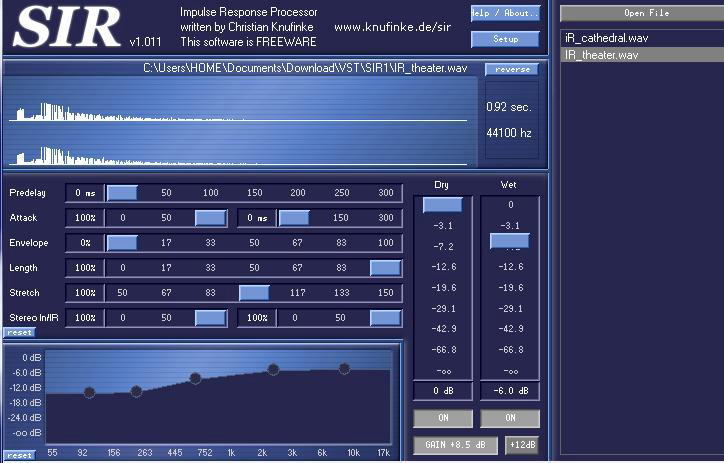724x463 pixels.
Task: Reset the EQ curve with lower reset button
Action: 19,455
